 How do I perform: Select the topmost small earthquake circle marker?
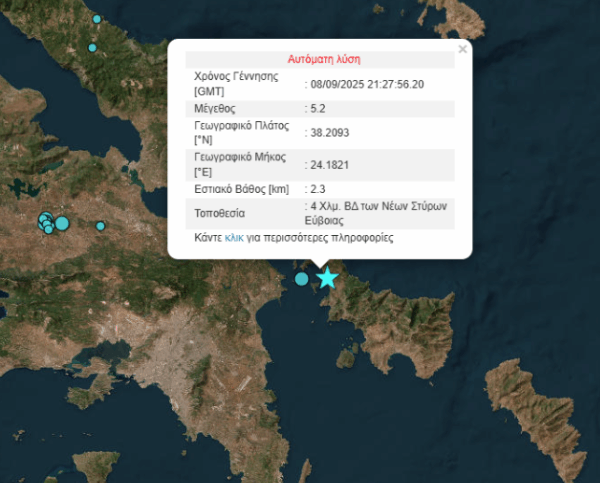tap(97, 19)
